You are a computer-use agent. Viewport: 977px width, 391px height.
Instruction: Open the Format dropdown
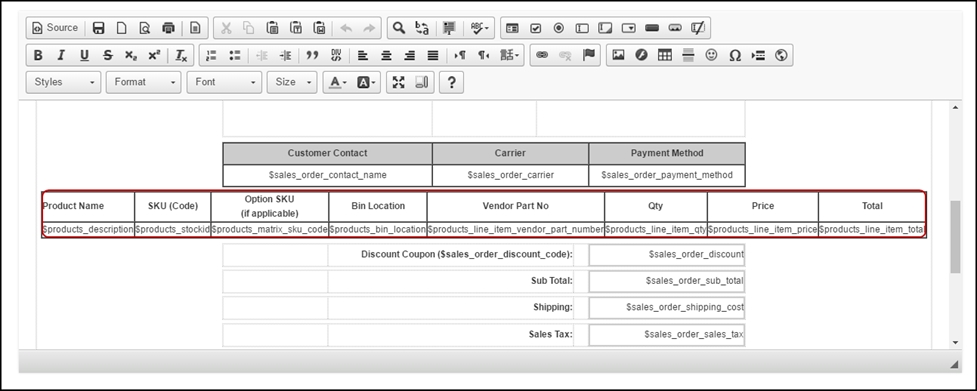pos(143,82)
